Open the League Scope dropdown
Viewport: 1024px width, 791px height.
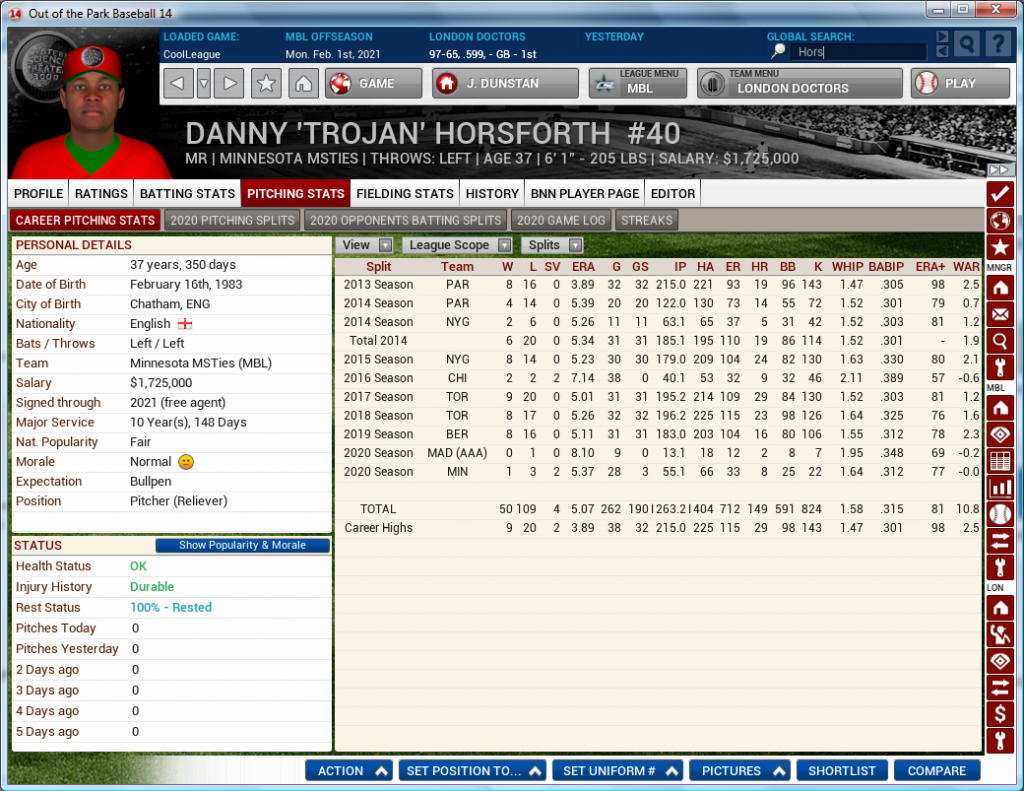pyautogui.click(x=457, y=245)
